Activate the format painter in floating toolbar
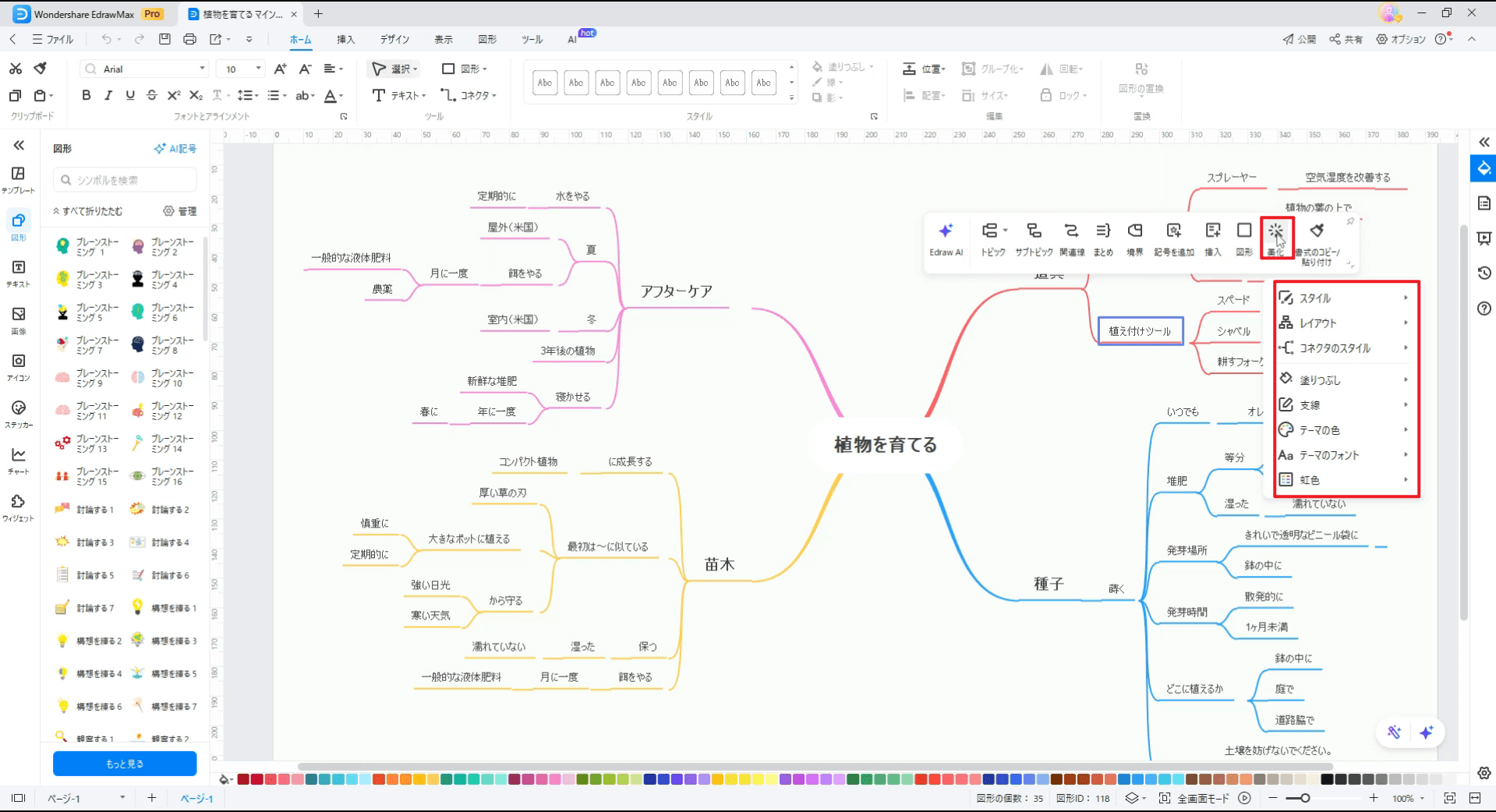The height and width of the screenshot is (812, 1496). [x=1317, y=243]
